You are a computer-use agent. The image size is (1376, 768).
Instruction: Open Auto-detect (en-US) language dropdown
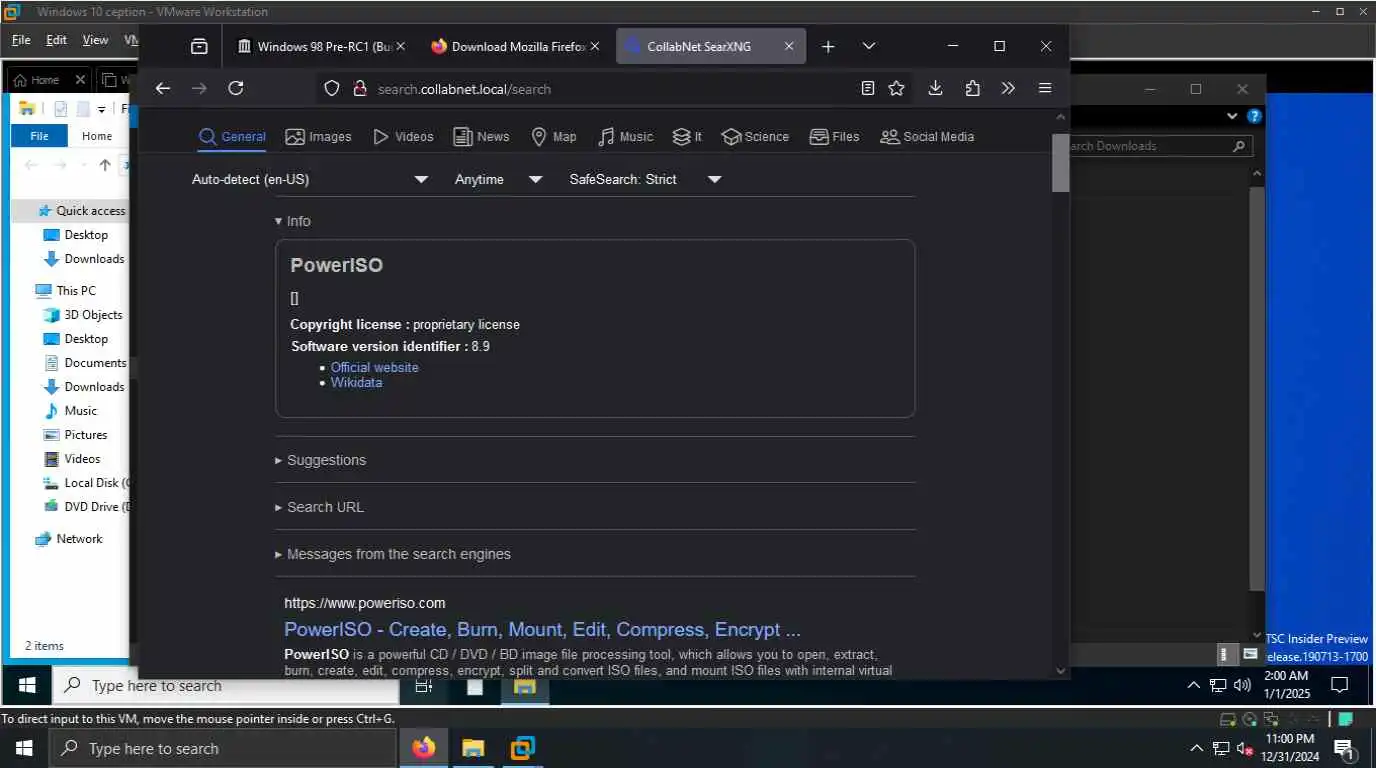click(310, 179)
